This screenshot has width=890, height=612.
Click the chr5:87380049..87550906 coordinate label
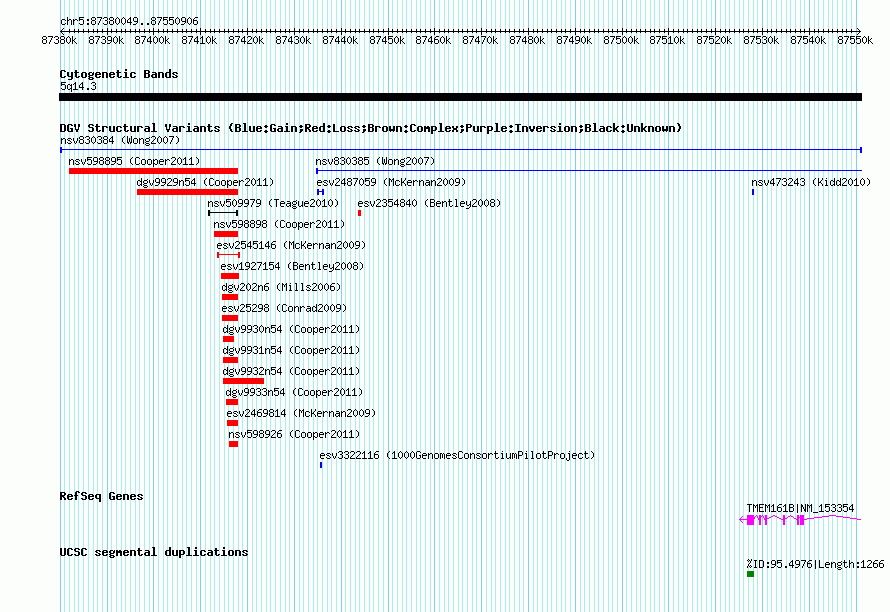pos(129,21)
